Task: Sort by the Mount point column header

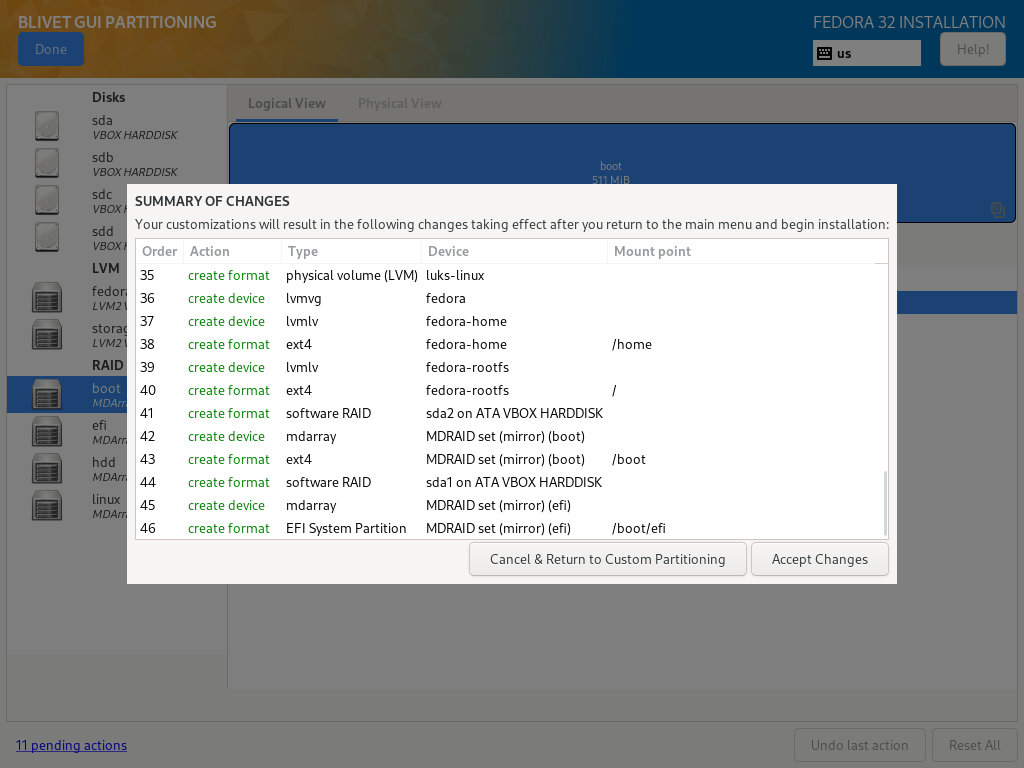Action: point(652,251)
